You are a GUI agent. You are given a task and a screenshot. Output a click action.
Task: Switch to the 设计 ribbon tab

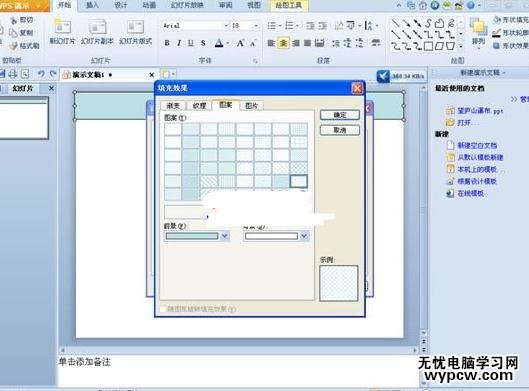(120, 5)
